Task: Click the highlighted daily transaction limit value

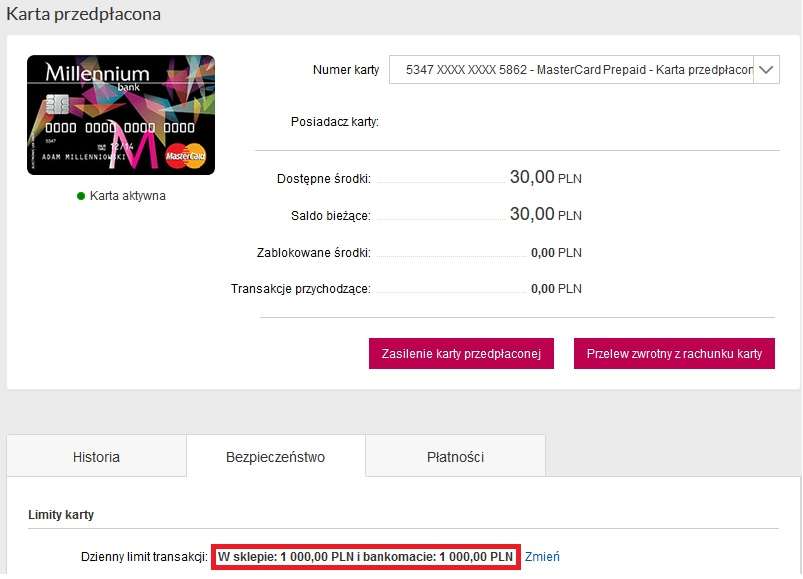Action: pos(365,556)
